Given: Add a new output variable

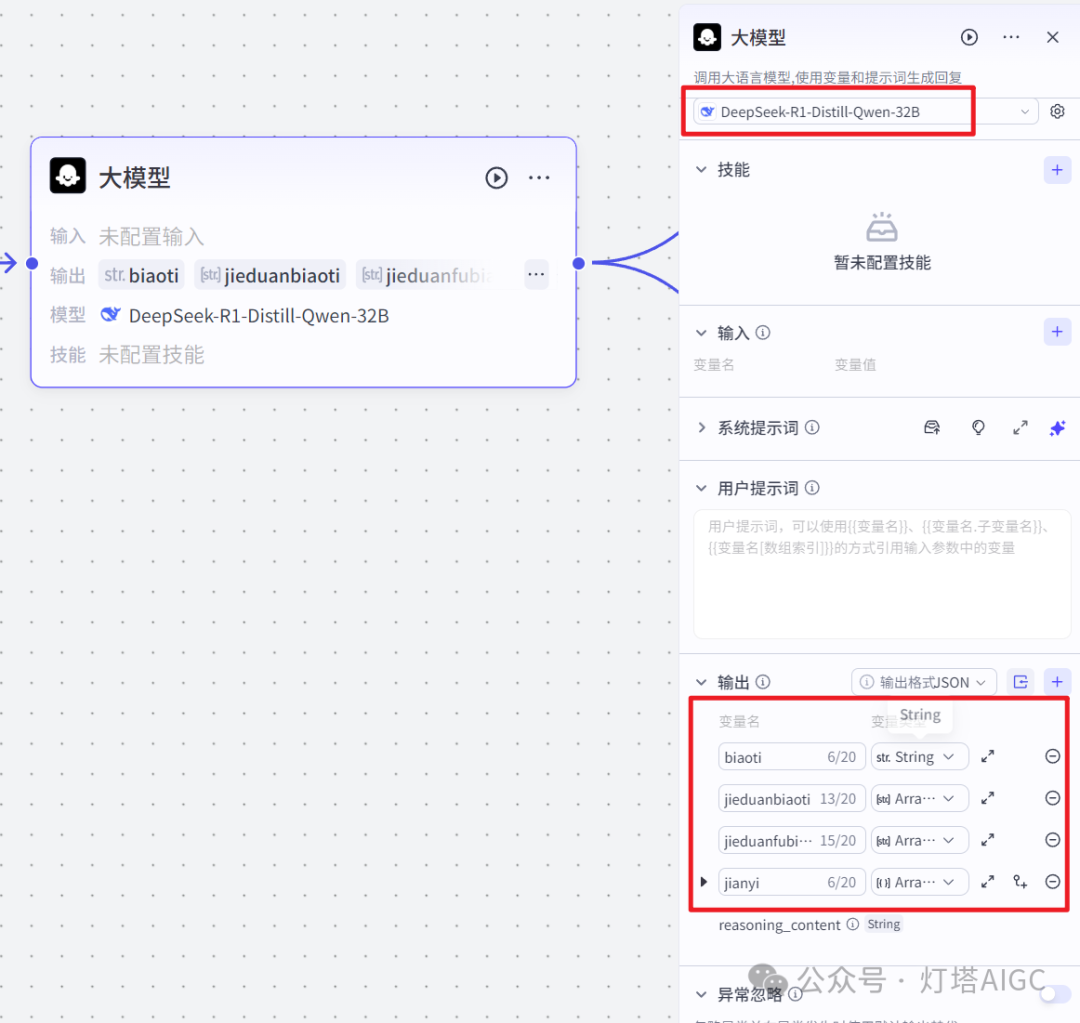Looking at the screenshot, I should [1057, 682].
